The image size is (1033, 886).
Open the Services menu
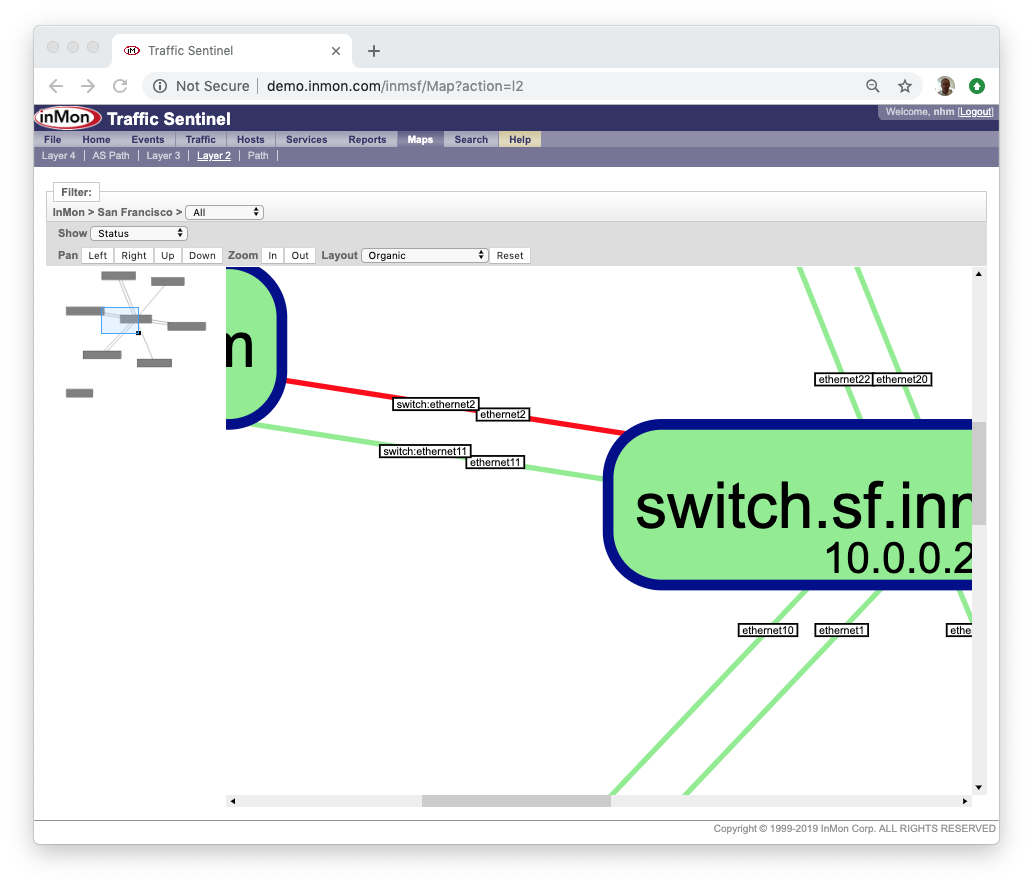click(x=306, y=140)
